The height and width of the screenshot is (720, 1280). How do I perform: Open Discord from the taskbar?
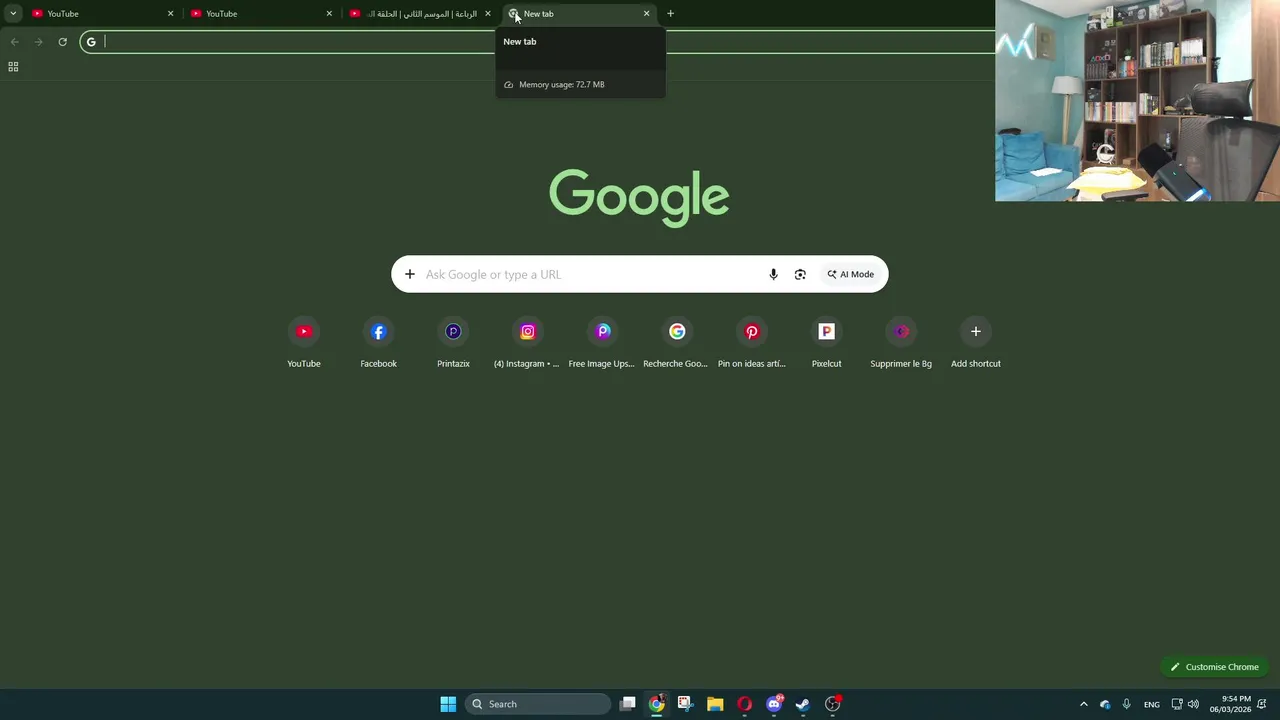pos(773,704)
